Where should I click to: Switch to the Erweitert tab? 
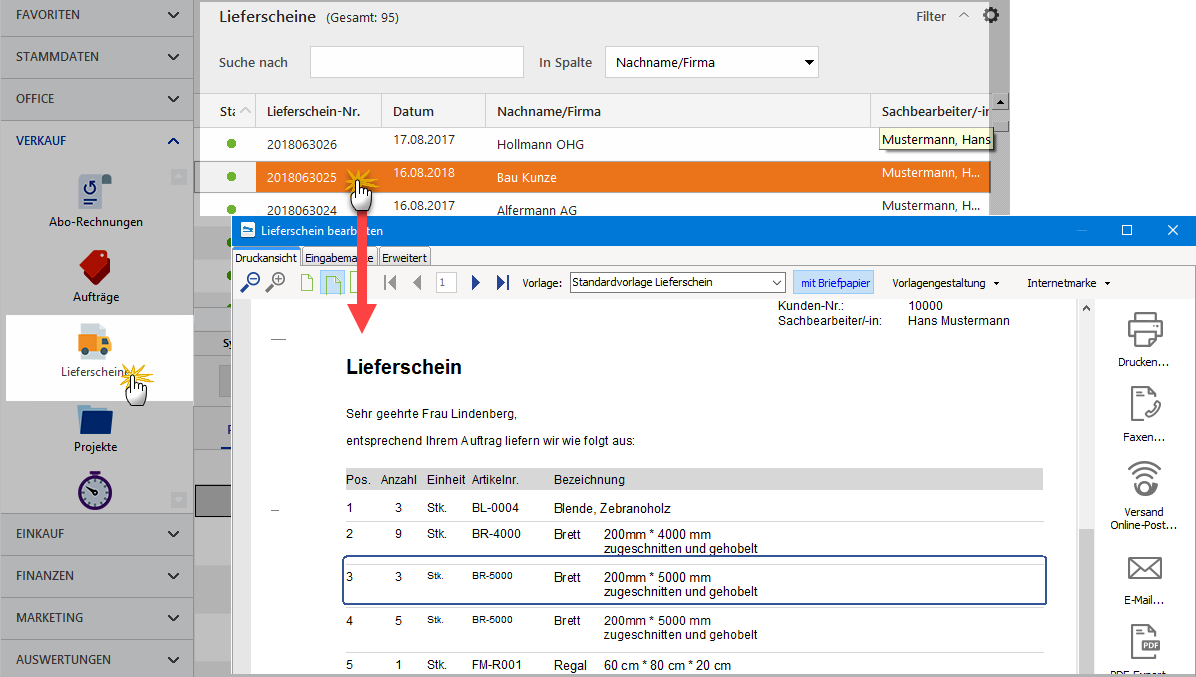[404, 258]
